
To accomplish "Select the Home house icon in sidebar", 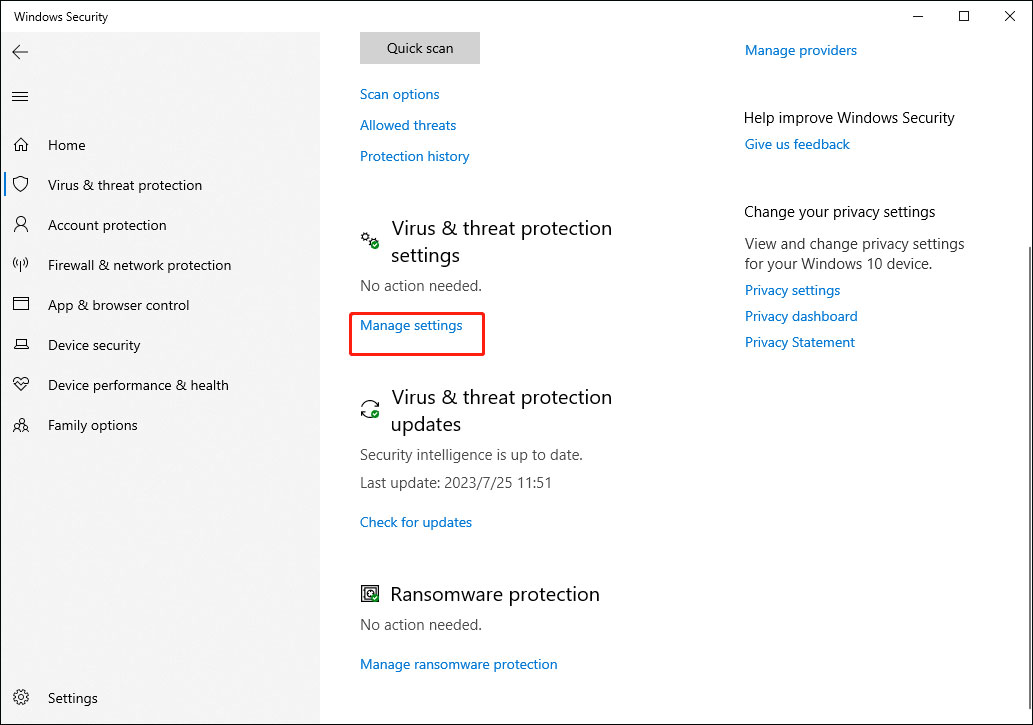I will click(21, 145).
